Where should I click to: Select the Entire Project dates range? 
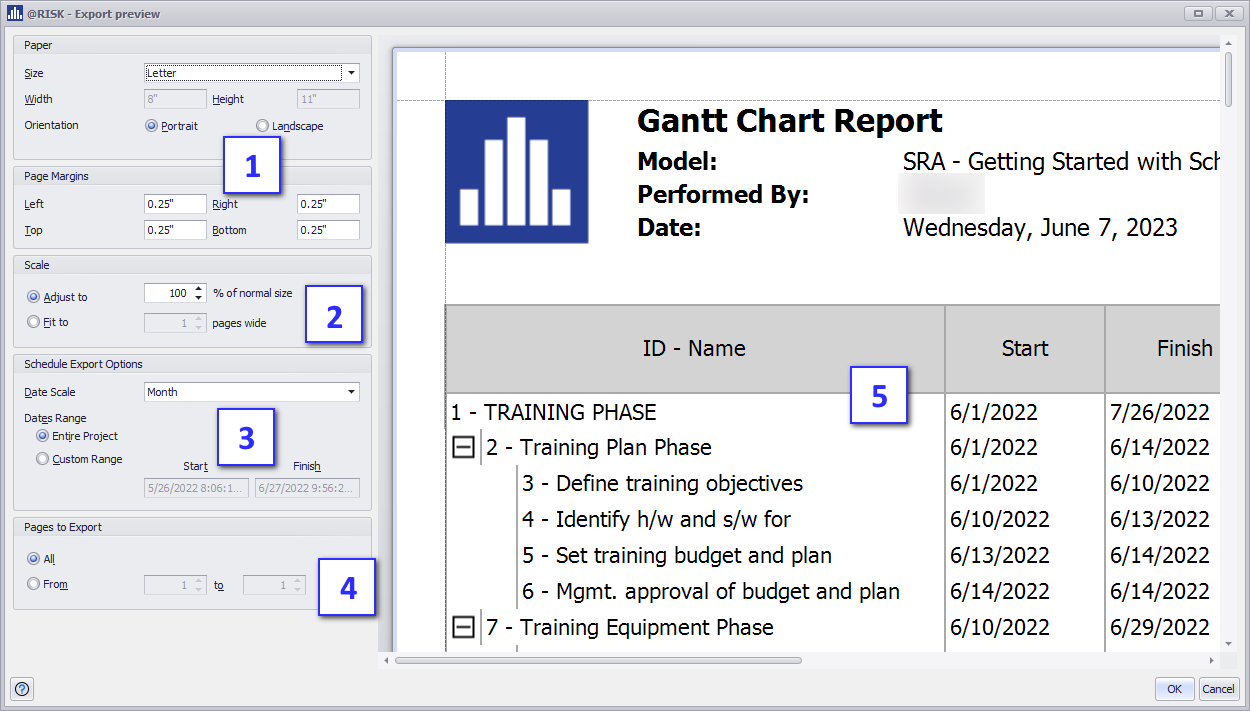click(x=42, y=436)
